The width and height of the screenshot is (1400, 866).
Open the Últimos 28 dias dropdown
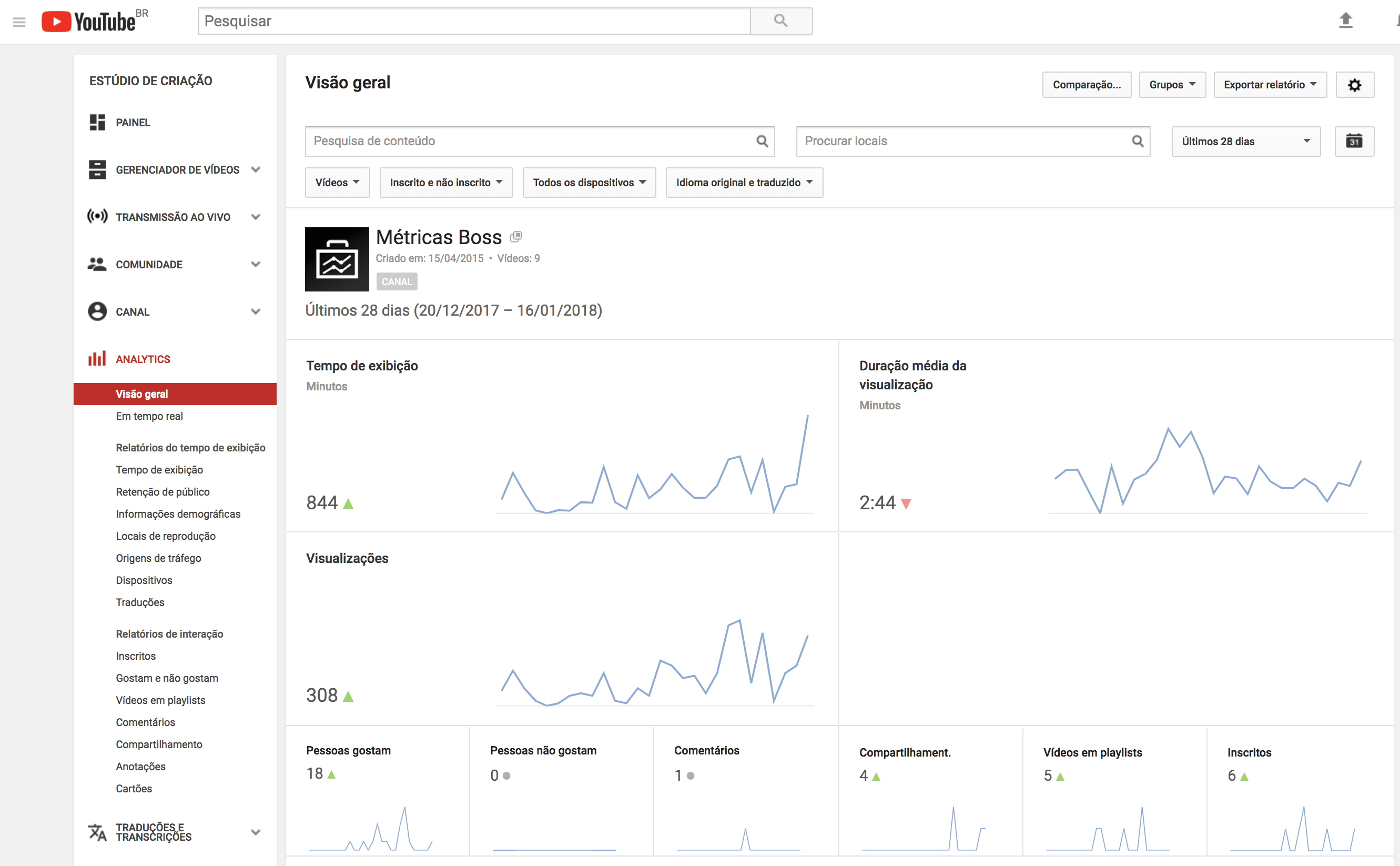[1245, 142]
